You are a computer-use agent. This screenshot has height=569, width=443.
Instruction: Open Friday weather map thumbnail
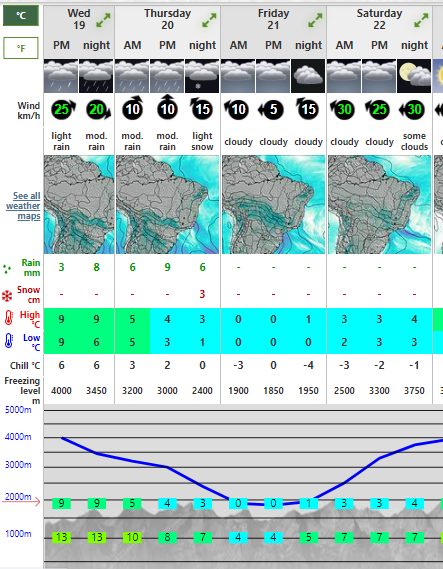pos(274,204)
